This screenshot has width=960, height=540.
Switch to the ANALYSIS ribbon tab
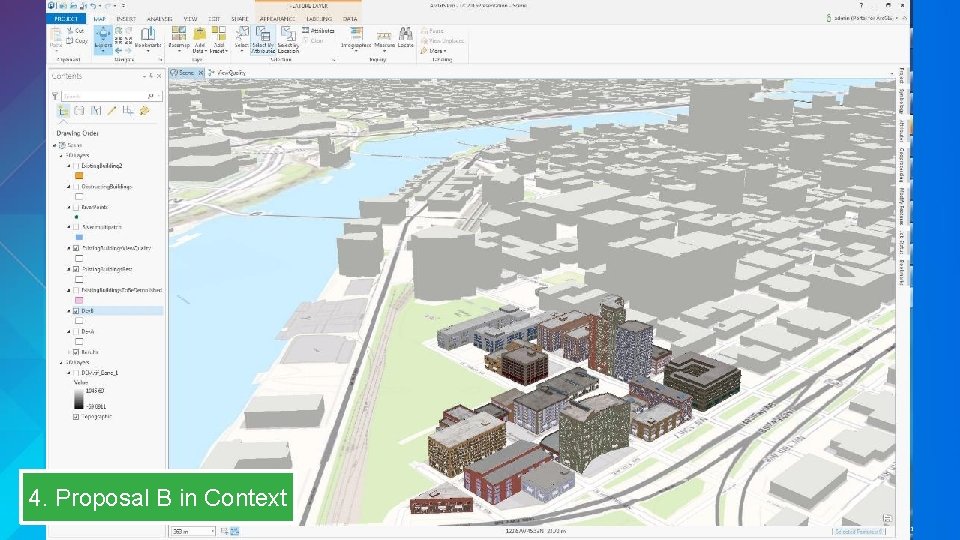click(x=159, y=19)
